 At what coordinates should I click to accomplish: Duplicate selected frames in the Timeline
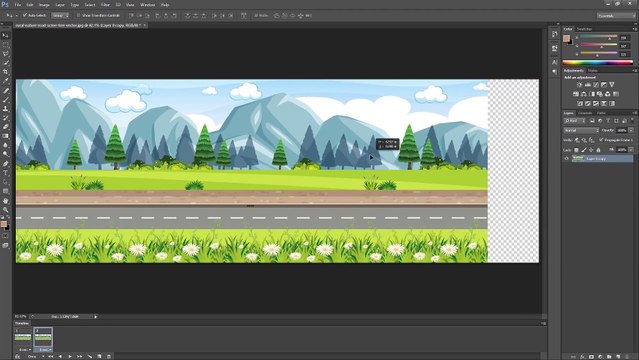(x=99, y=356)
